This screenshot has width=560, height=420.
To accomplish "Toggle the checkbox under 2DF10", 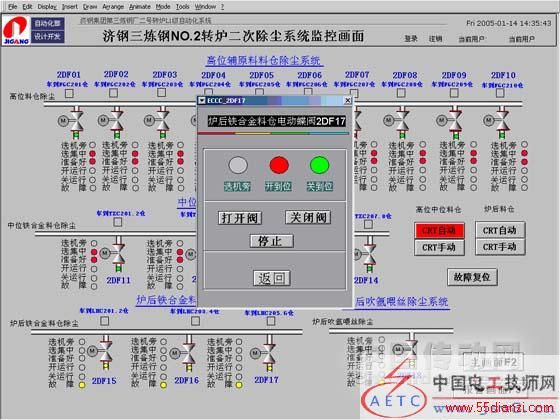I will click(500, 92).
